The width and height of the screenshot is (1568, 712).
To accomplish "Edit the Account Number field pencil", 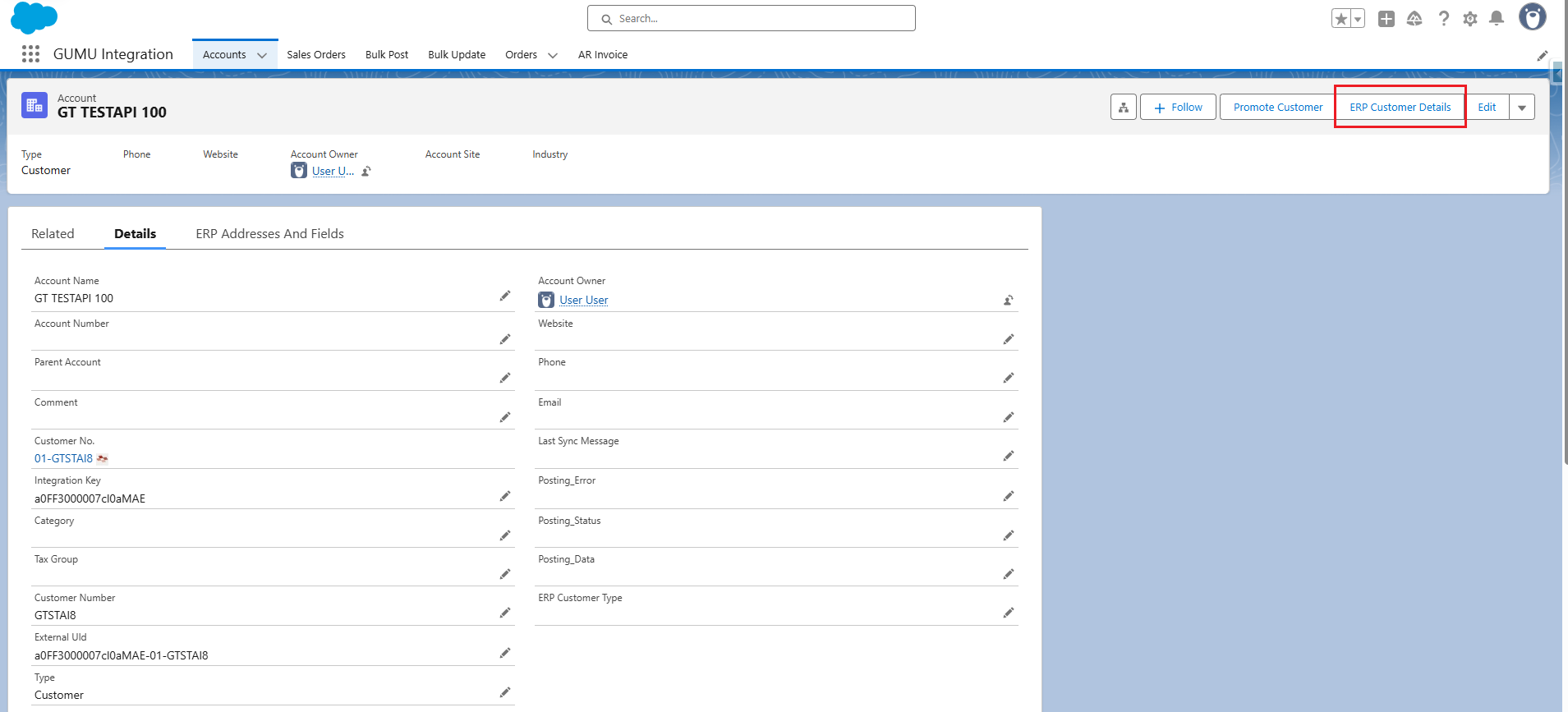I will (x=505, y=339).
